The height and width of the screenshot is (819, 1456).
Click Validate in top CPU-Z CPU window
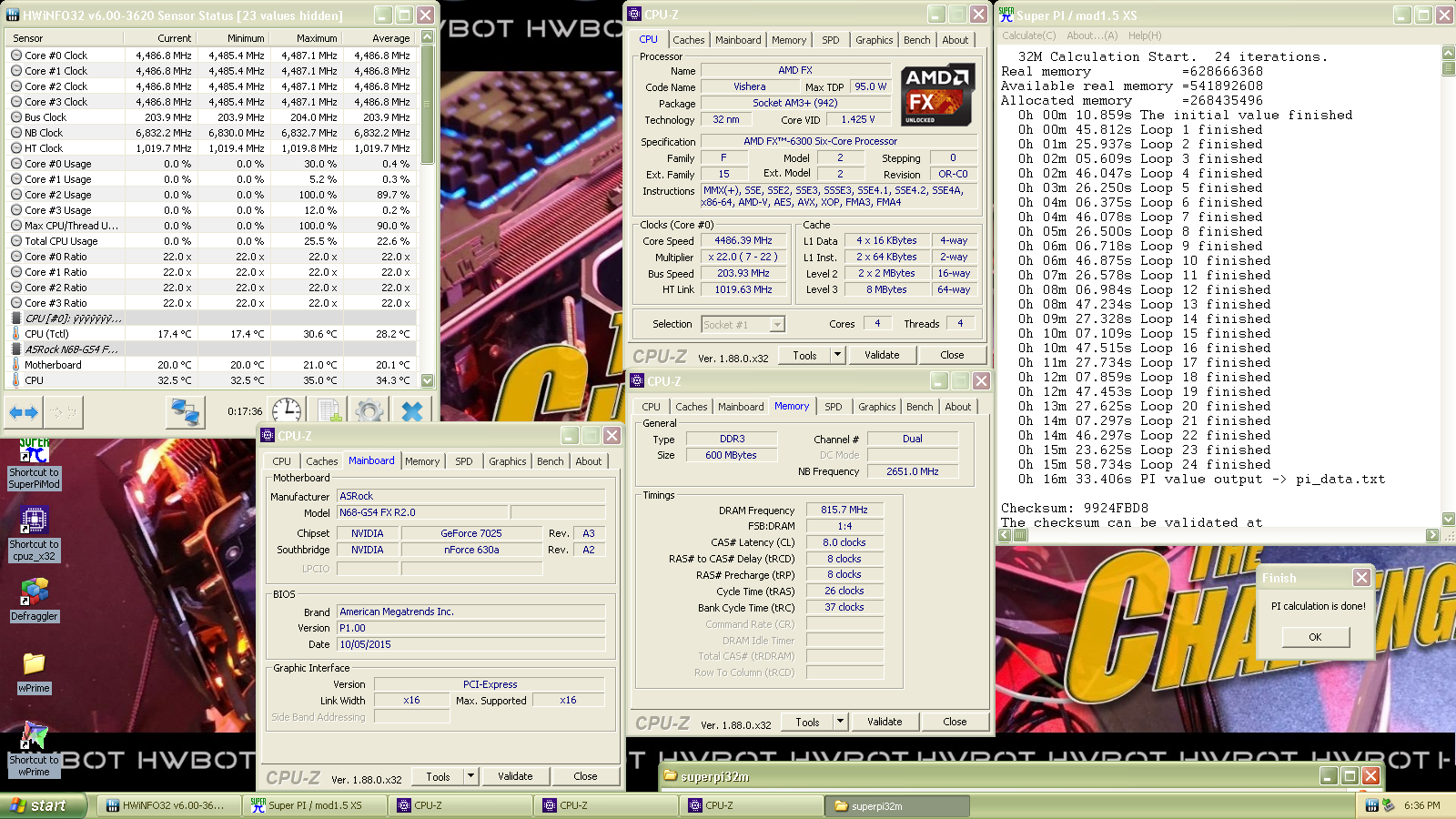(882, 355)
